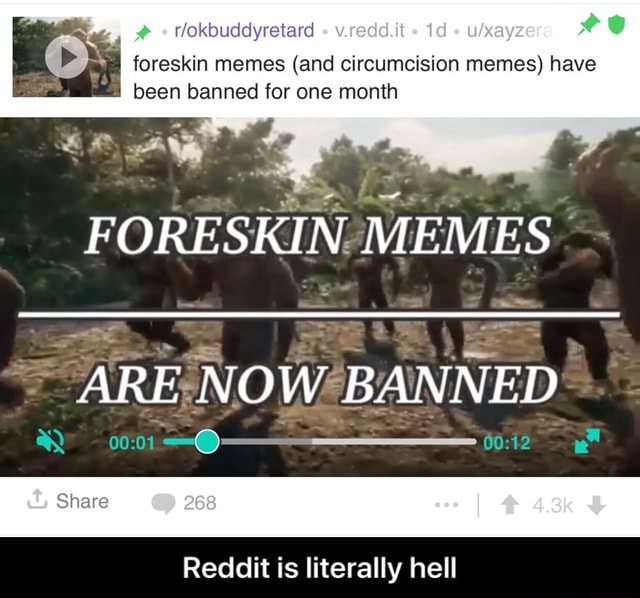Image resolution: width=640 pixels, height=598 pixels.
Task: Open the u/xayzera user profile
Action: point(509,30)
